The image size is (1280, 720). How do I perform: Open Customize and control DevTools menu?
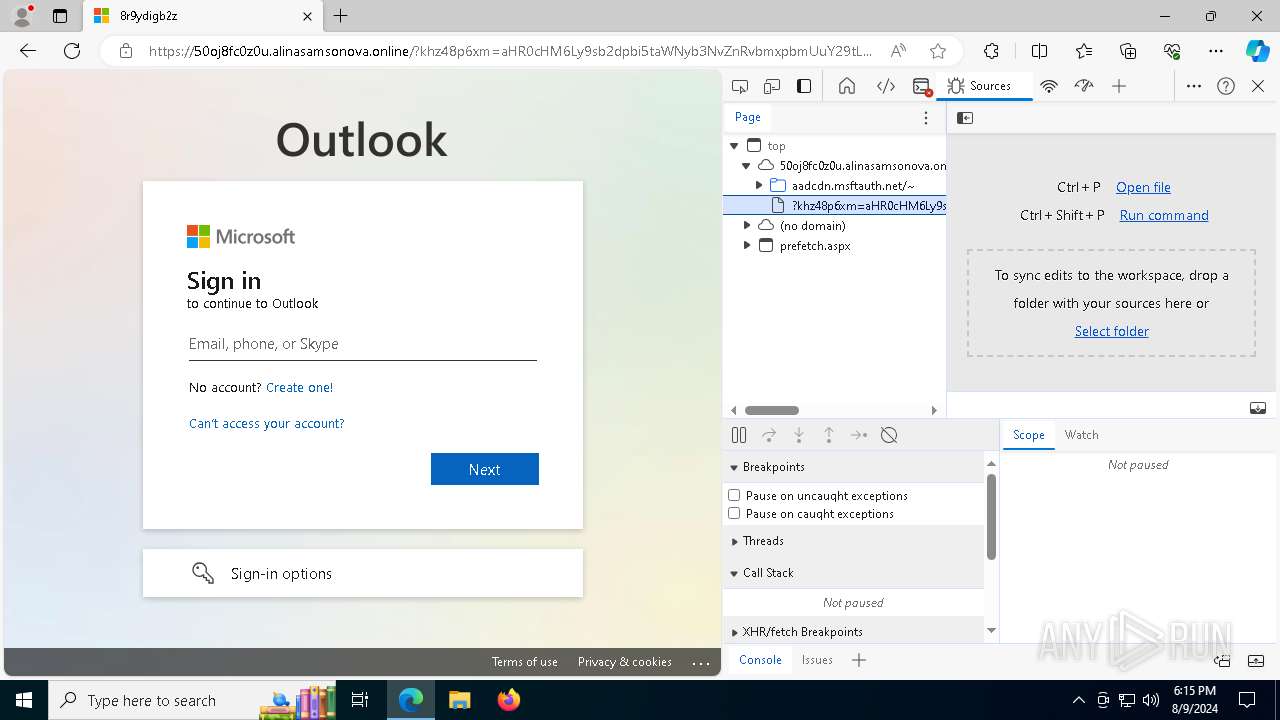[1194, 86]
